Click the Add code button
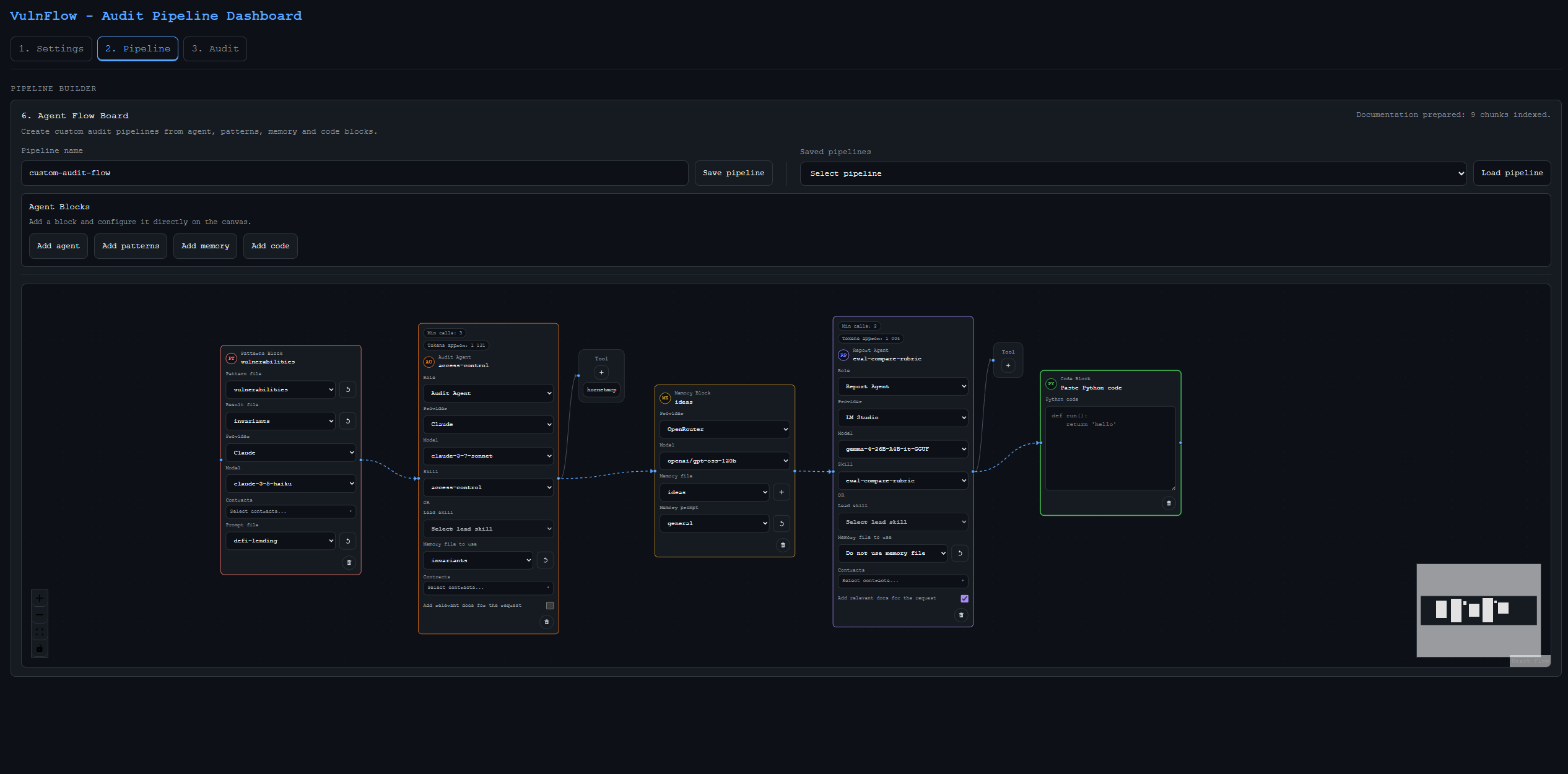 coord(270,246)
